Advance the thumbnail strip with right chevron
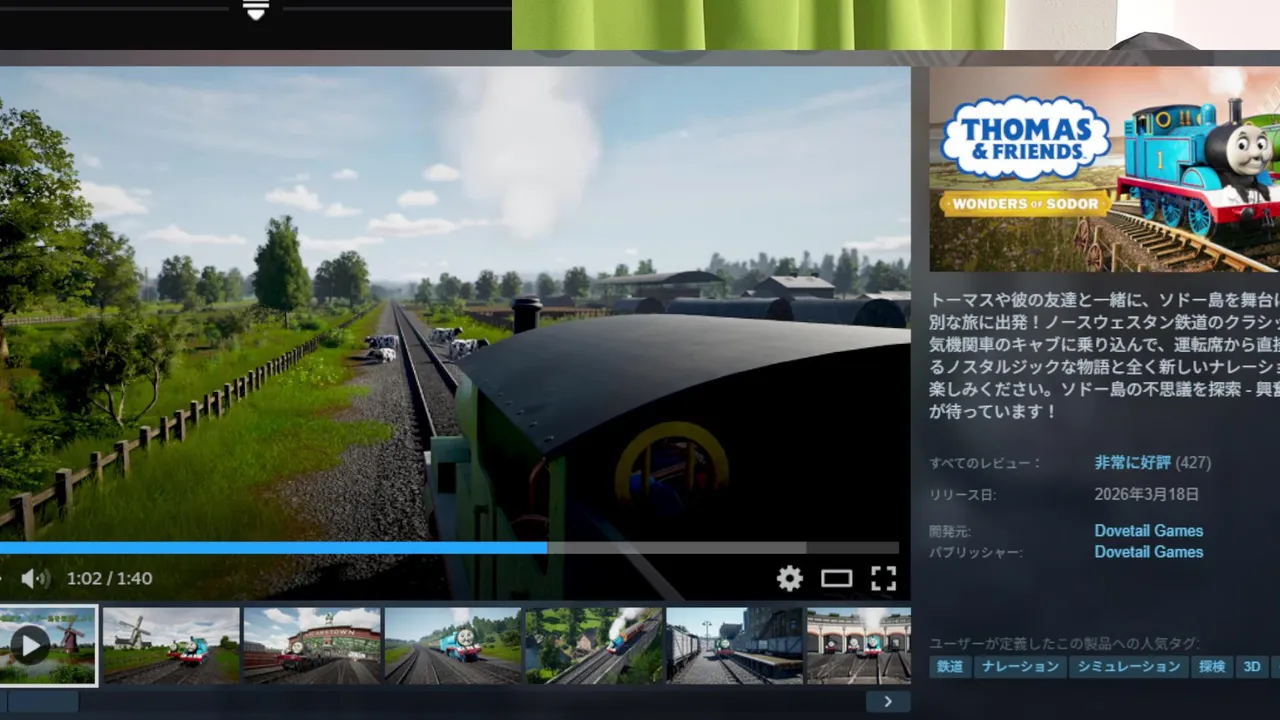The image size is (1280, 720). click(888, 702)
